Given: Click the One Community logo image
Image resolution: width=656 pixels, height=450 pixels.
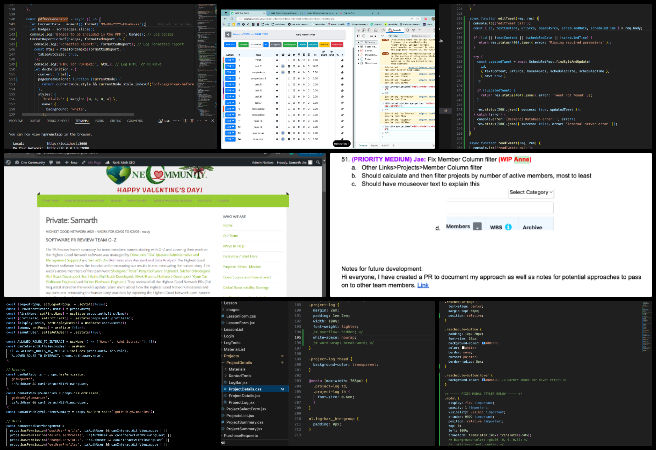Looking at the screenshot, I should [160, 175].
